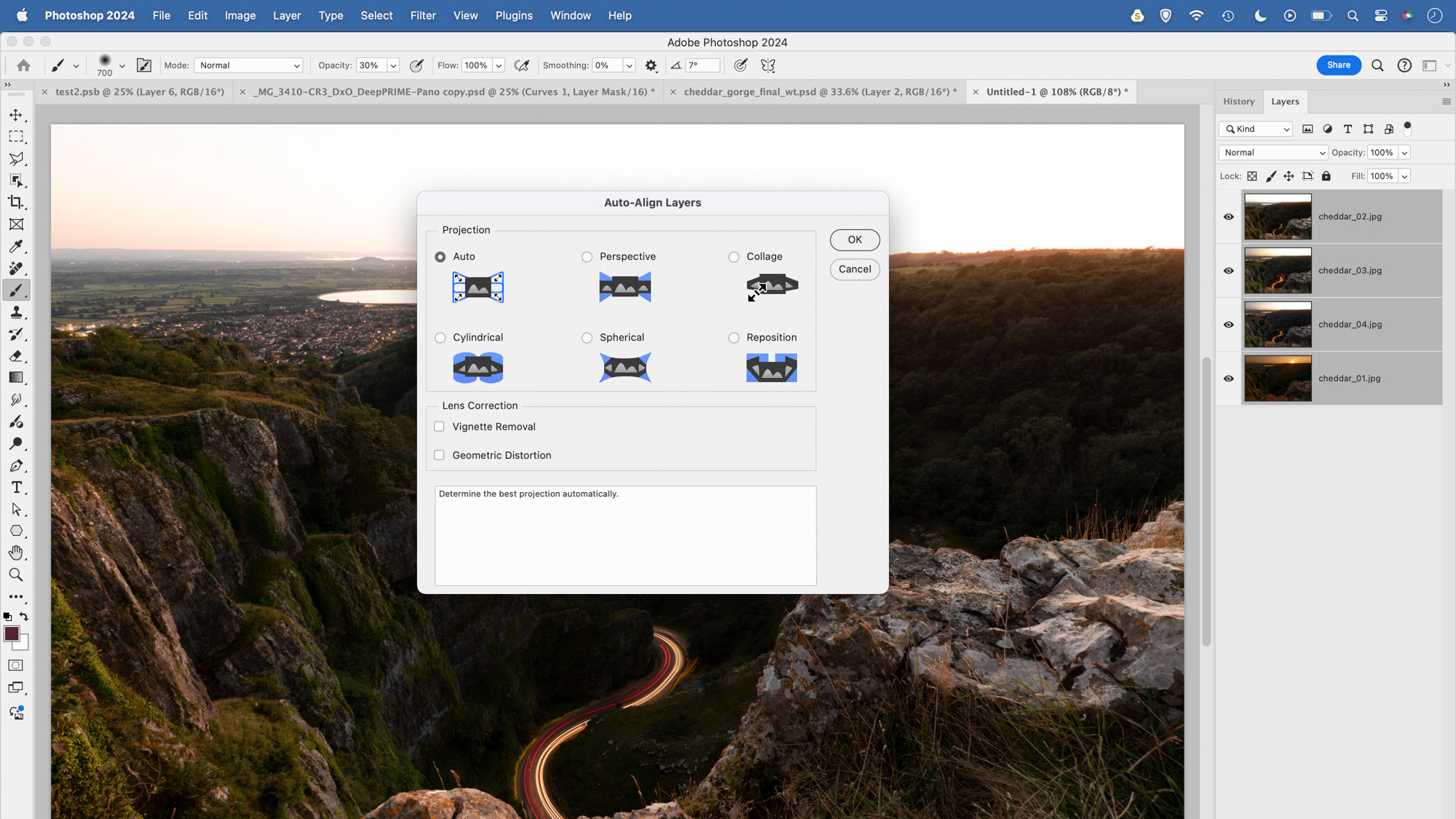The image size is (1456, 819).
Task: Click the cheddar_04.jpg layer thumbnail
Action: [1278, 324]
